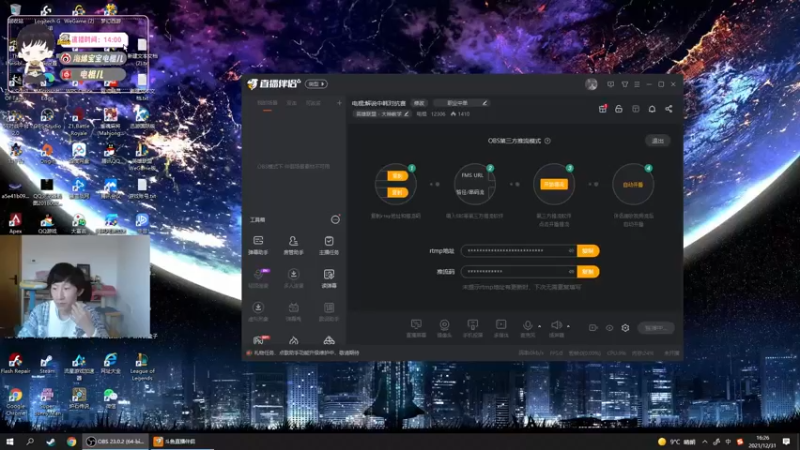The height and width of the screenshot is (450, 800).
Task: Open the user avatar in title bar
Action: pyautogui.click(x=591, y=84)
